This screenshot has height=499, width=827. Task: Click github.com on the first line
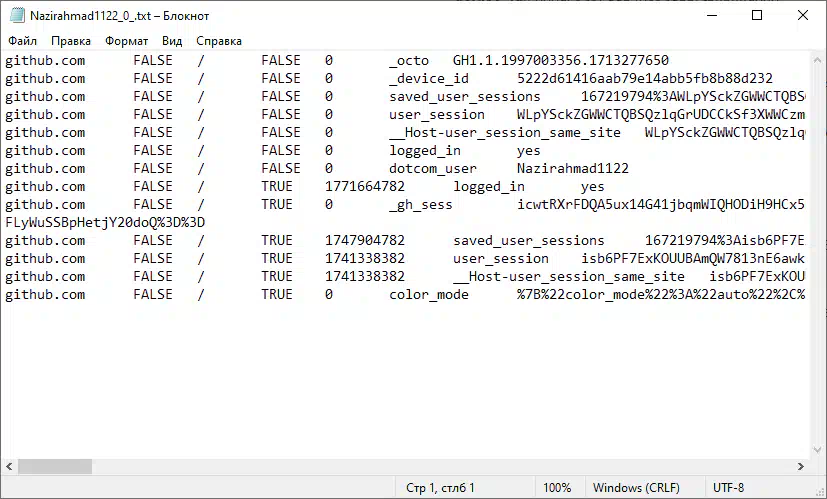click(45, 61)
